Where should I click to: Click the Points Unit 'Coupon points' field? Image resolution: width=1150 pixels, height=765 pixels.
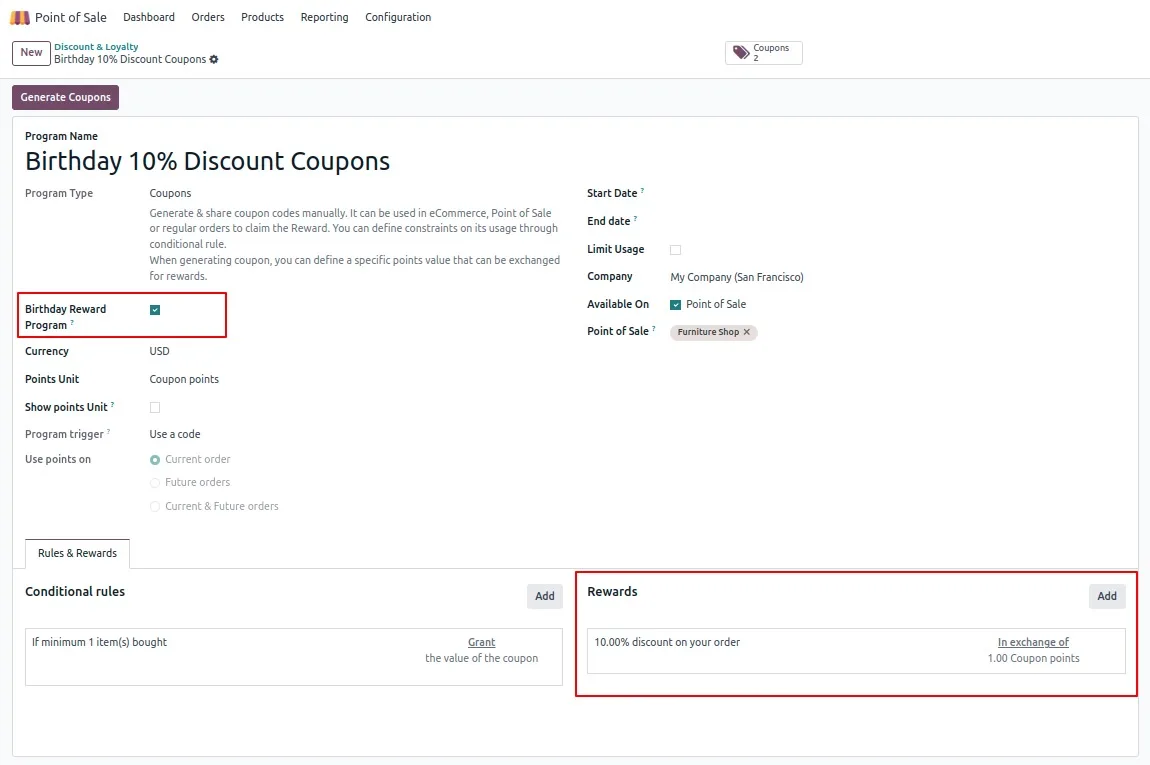[x=184, y=379]
